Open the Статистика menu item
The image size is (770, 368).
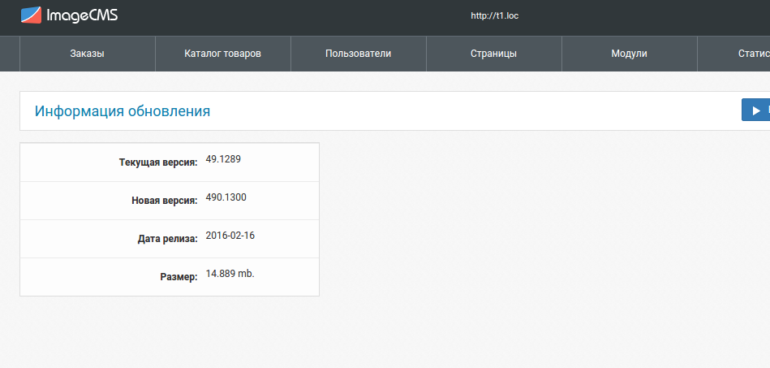(734, 54)
